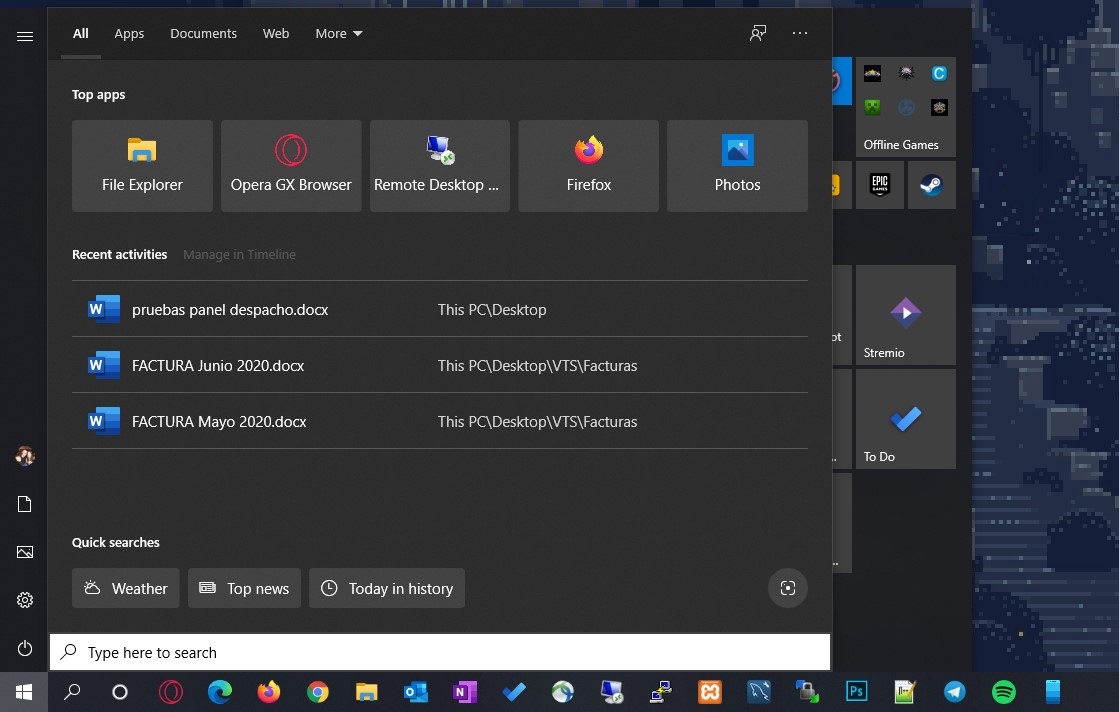The height and width of the screenshot is (712, 1119).
Task: Open Documents from the Start sidebar
Action: [24, 504]
